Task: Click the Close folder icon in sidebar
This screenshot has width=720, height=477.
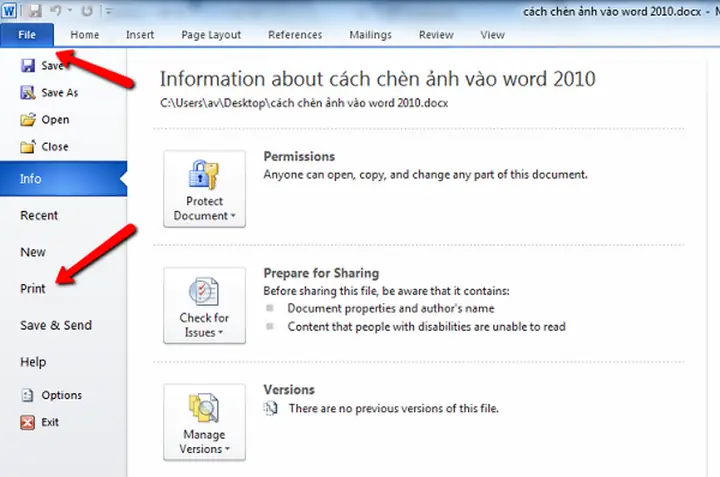Action: click(28, 146)
